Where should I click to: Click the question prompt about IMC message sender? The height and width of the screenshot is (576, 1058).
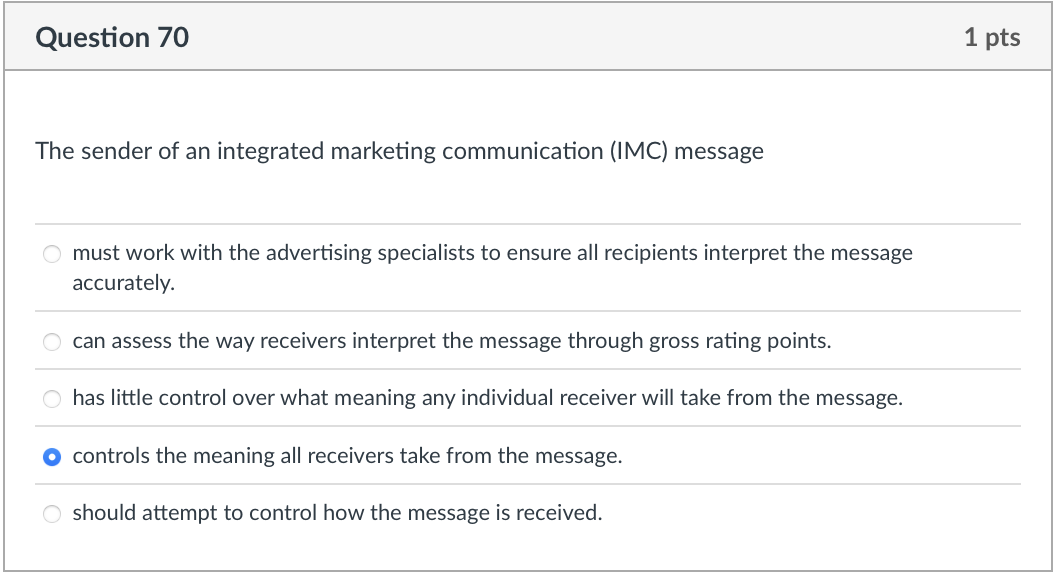(x=399, y=151)
